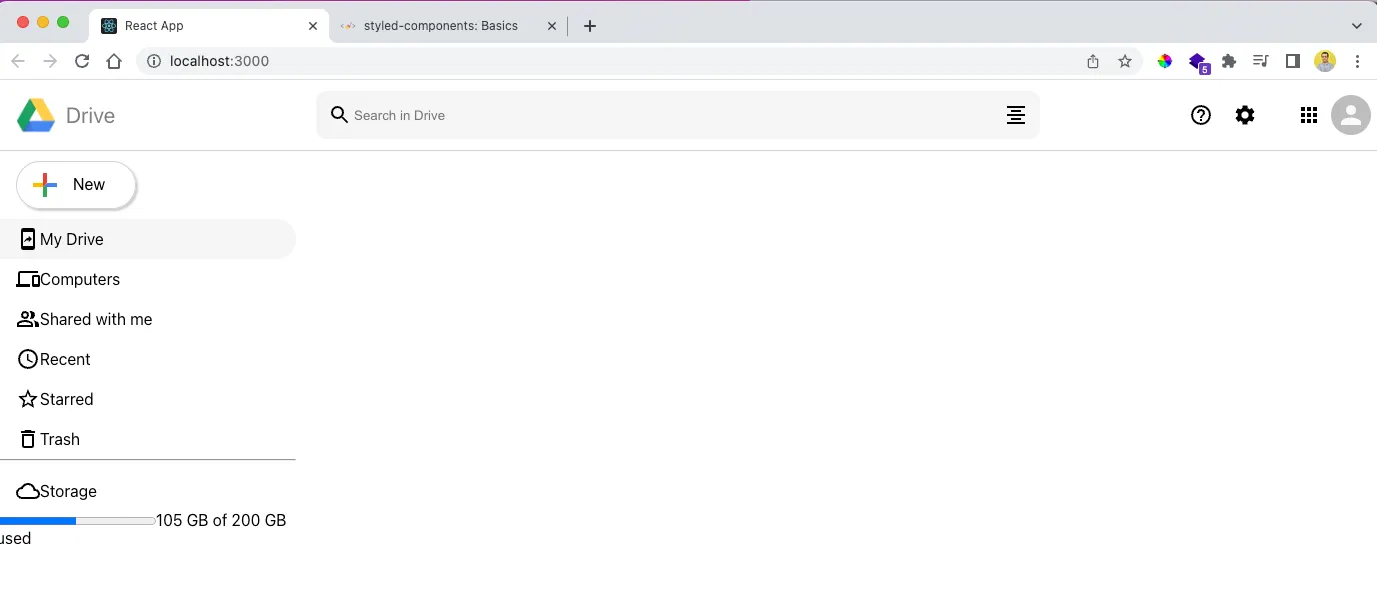This screenshot has height=601, width=1377.
Task: Select Computers in sidebar
Action: coord(148,279)
